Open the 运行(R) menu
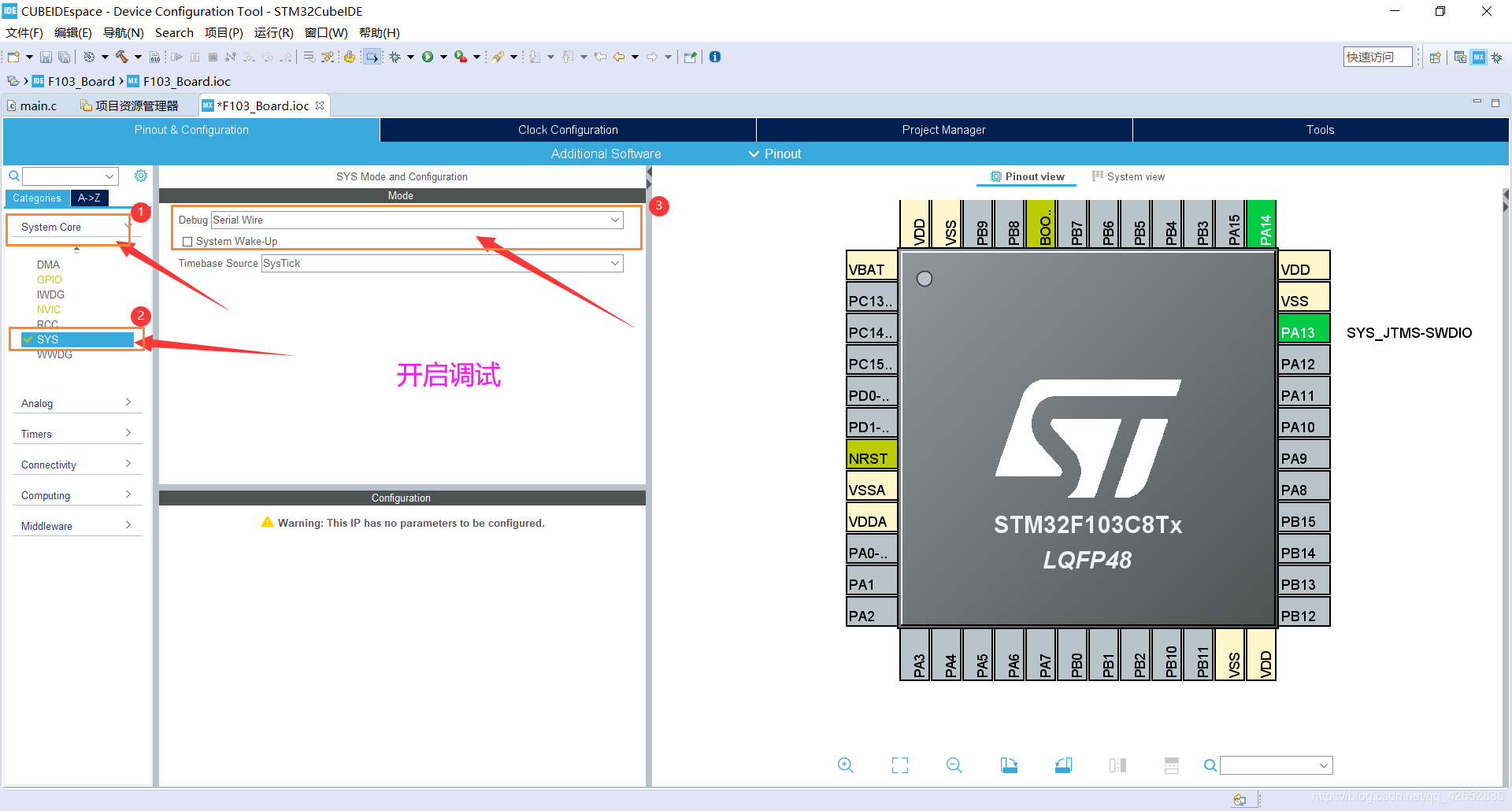Viewport: 1512px width, 811px height. [273, 32]
